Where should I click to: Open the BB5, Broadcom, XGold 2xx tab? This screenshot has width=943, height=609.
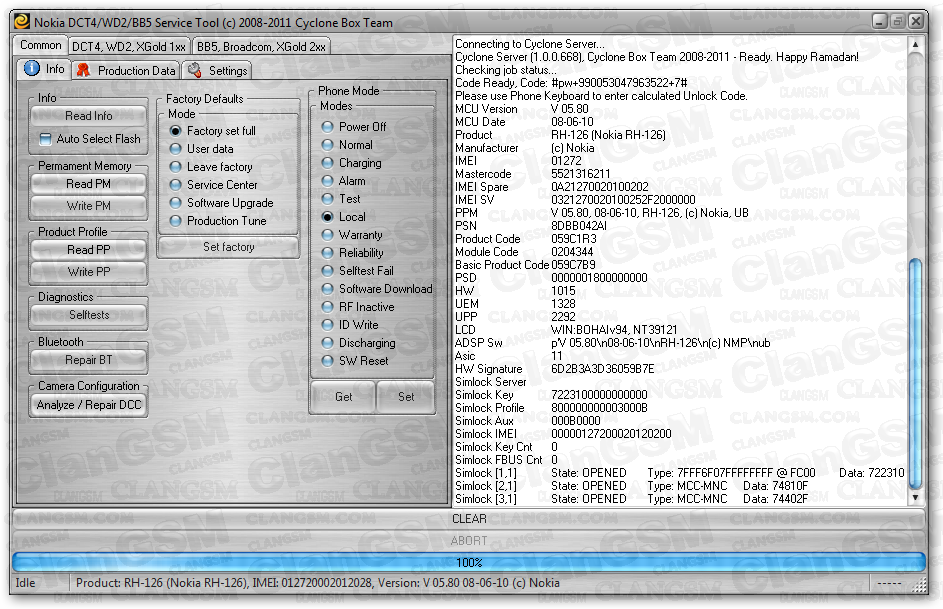tap(261, 46)
